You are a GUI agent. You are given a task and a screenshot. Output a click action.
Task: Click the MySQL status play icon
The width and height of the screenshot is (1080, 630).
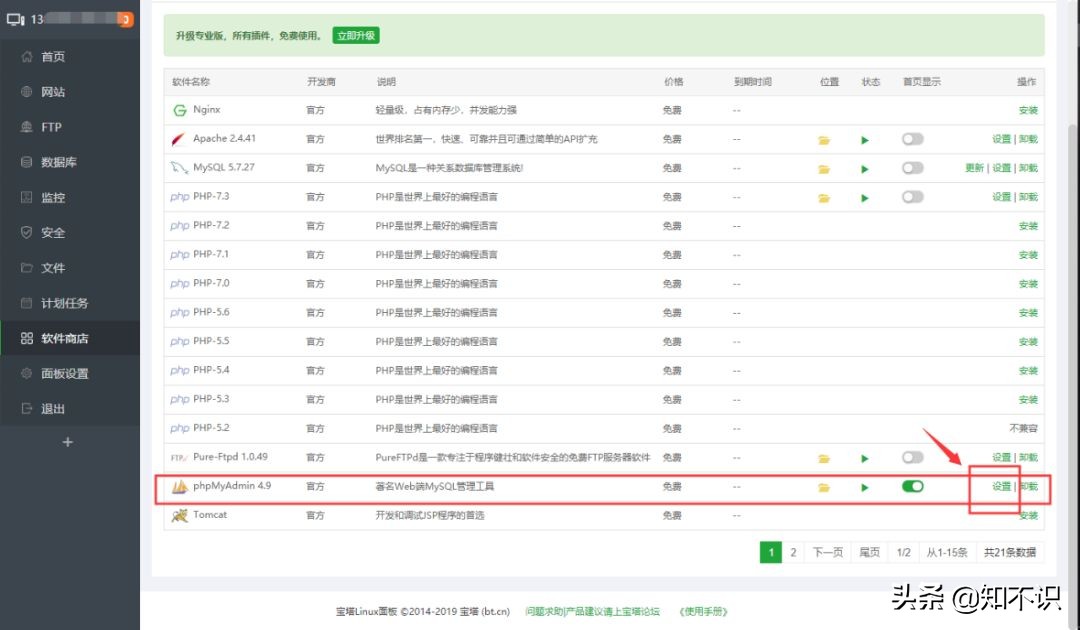865,169
